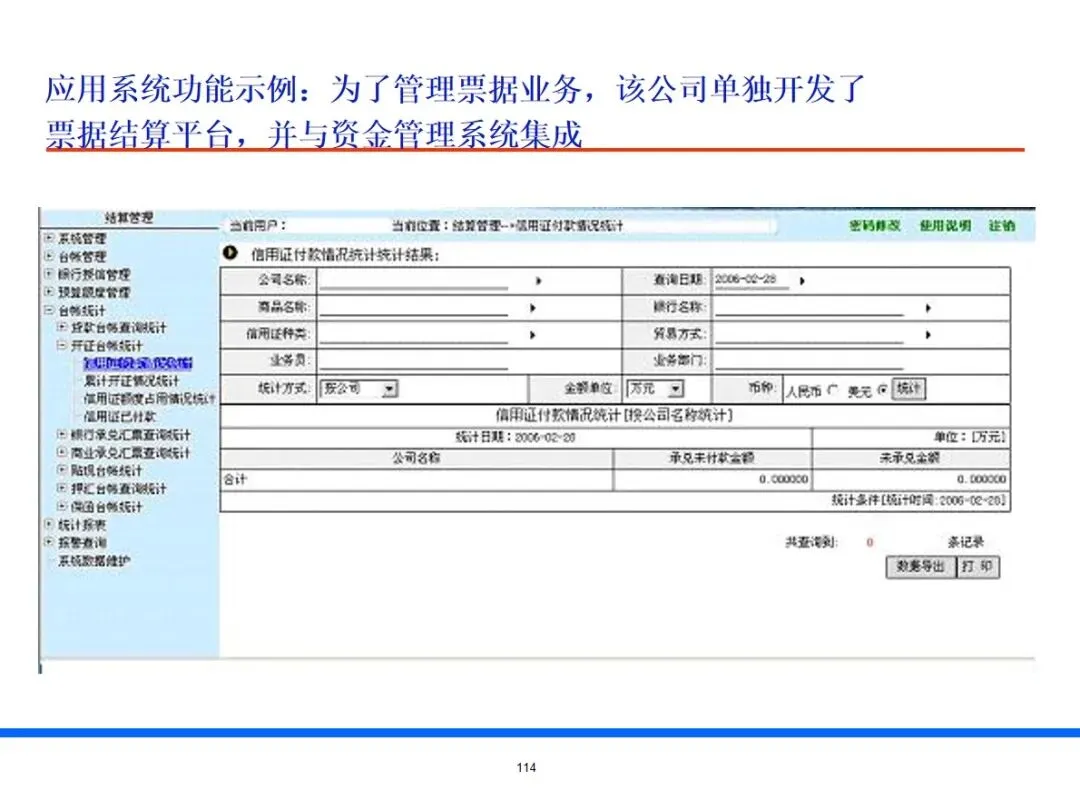1080x810 pixels.
Task: Click the 银行名称 input field
Action: click(x=809, y=307)
